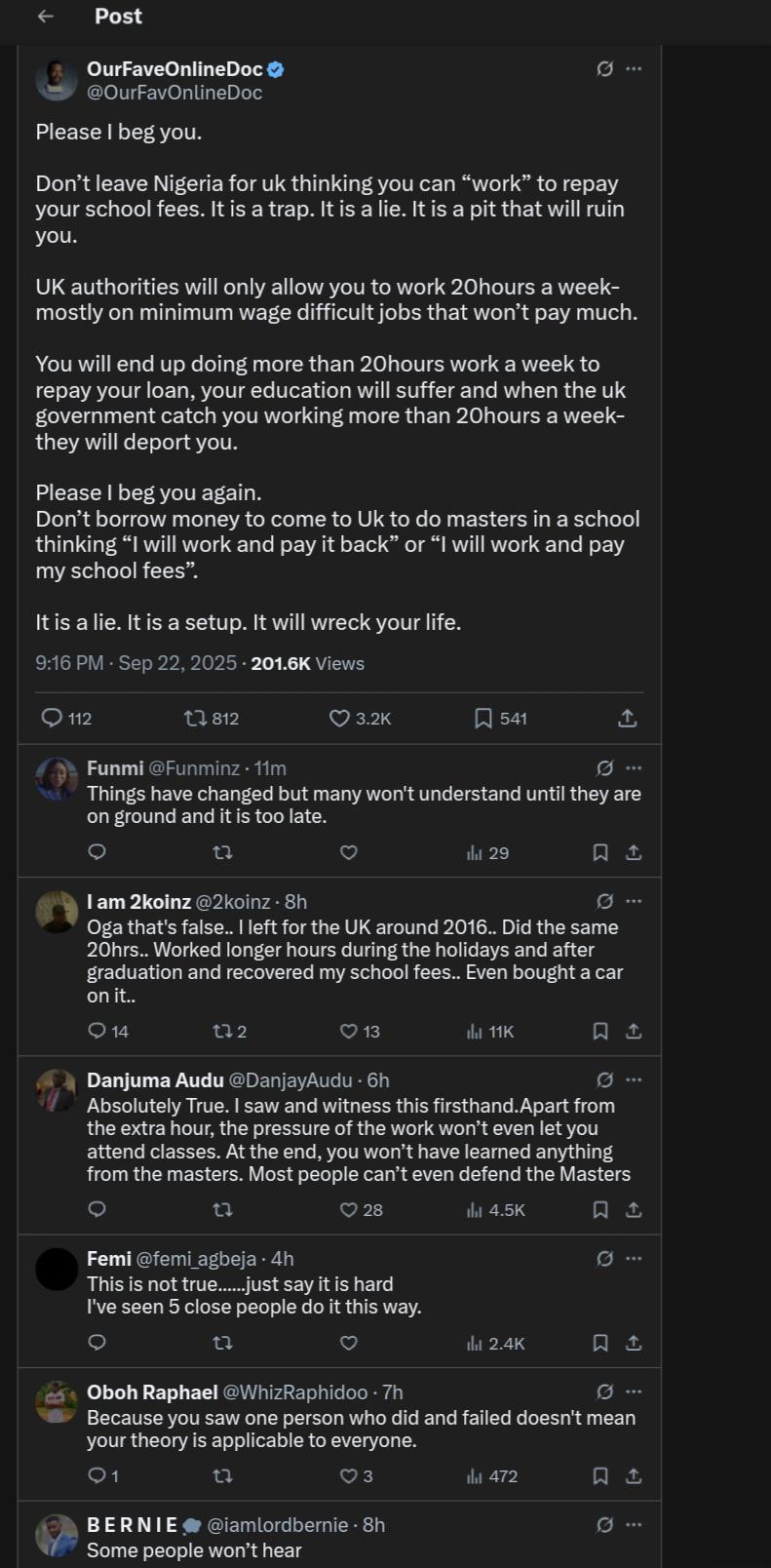Repost Oboh Raphael's reply

222,1476
